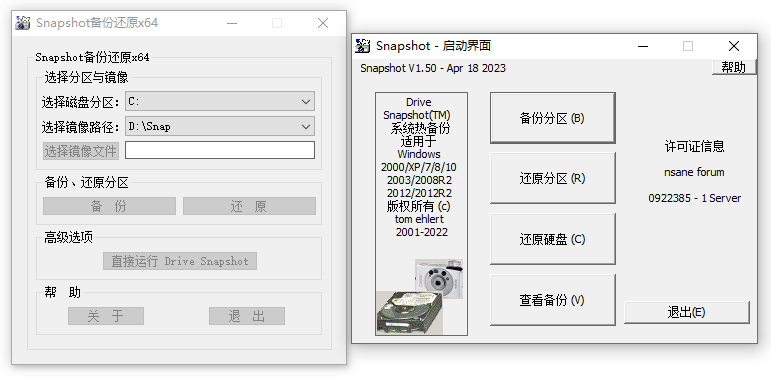
Task: Click the 备份、还原分区 group label
Action: 87,183
